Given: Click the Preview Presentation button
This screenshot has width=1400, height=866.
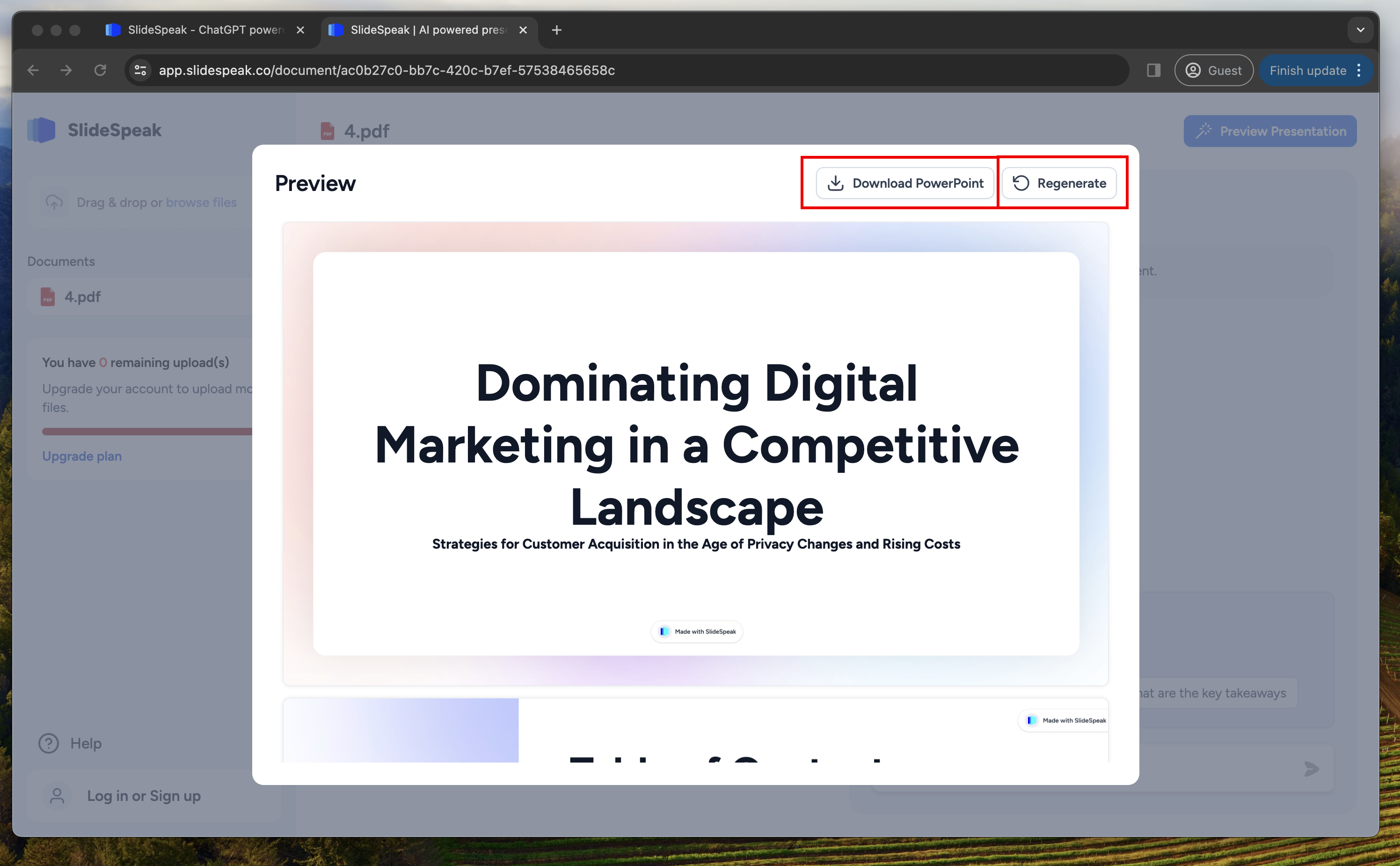Looking at the screenshot, I should 1271,130.
